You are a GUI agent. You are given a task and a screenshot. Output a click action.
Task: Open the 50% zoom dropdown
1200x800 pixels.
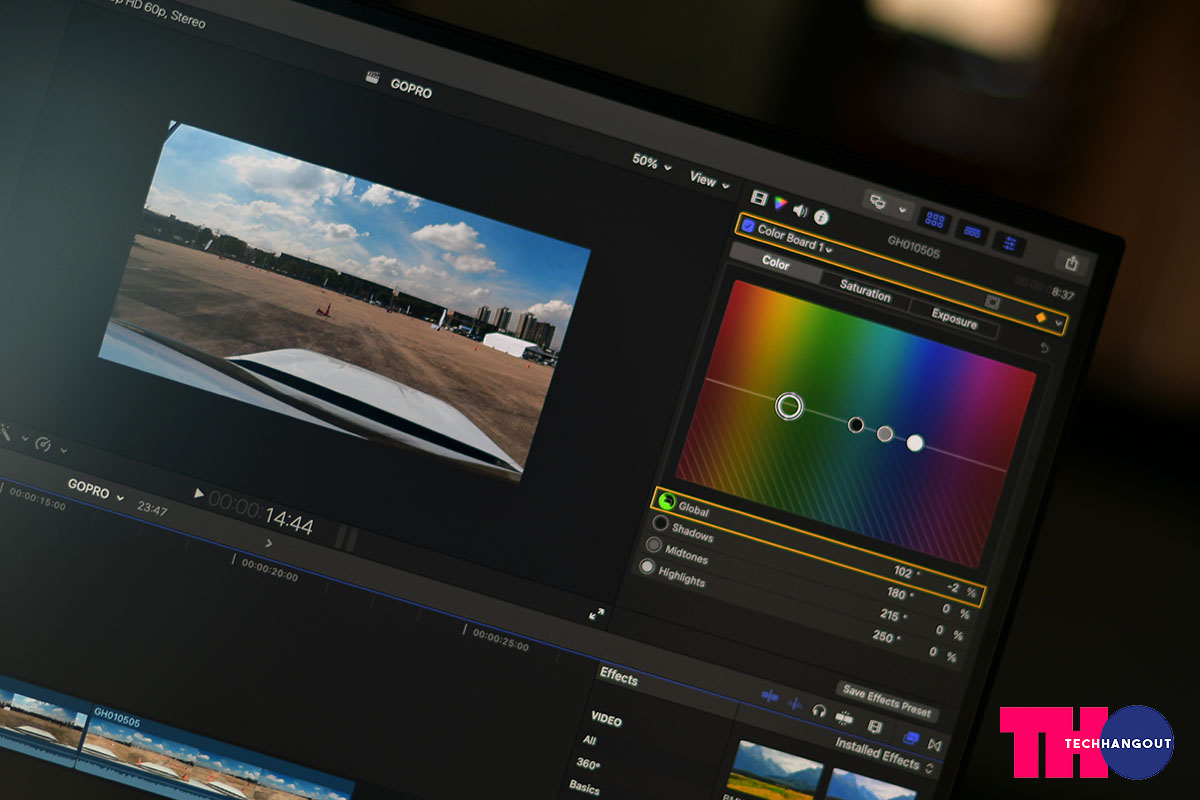pyautogui.click(x=652, y=161)
